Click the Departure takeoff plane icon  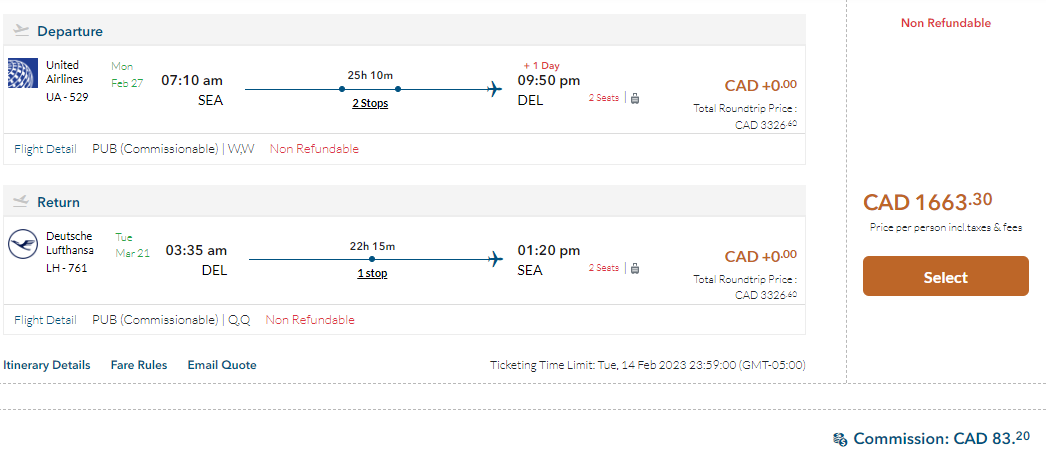click(21, 31)
